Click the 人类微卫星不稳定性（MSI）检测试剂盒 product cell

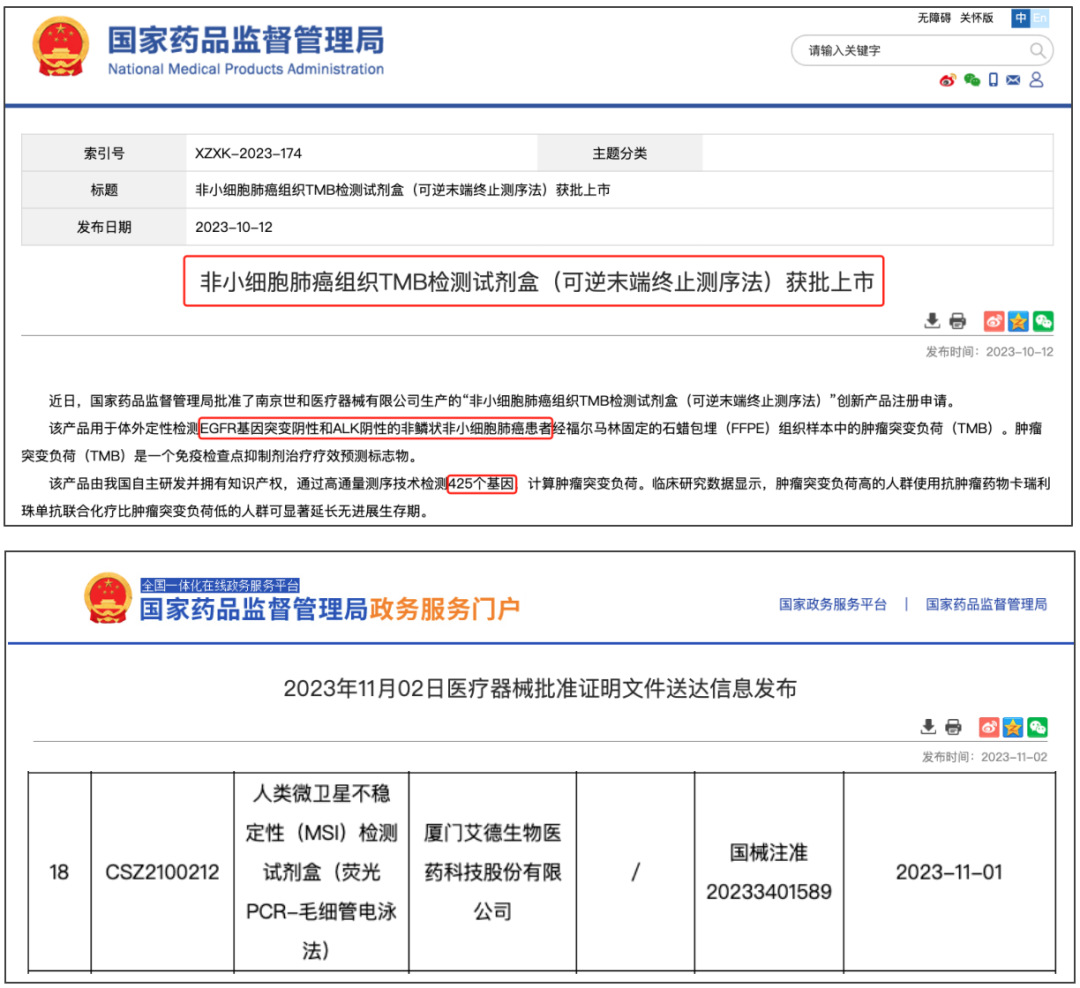coord(321,872)
